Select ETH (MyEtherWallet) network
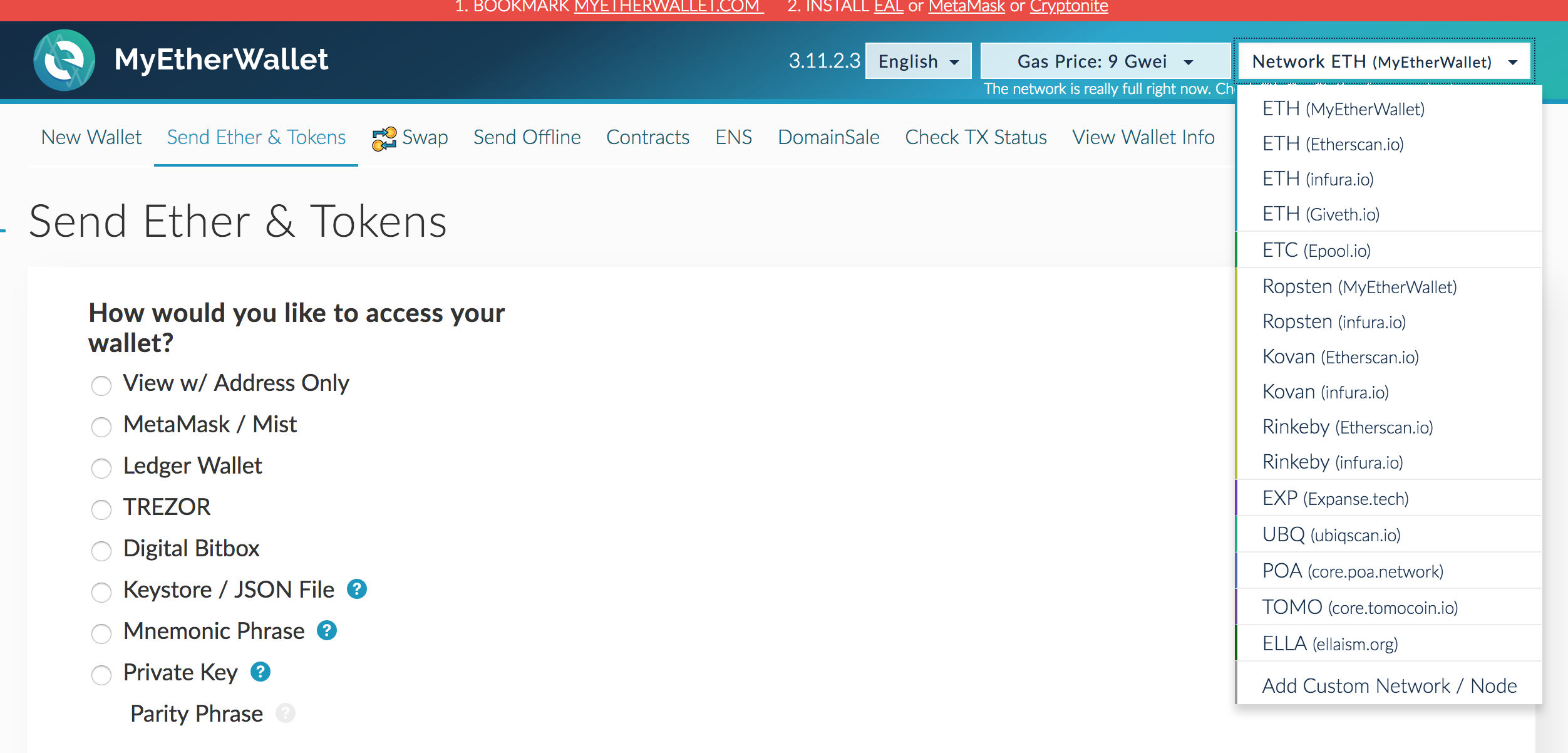The width and height of the screenshot is (1568, 753). point(1389,109)
